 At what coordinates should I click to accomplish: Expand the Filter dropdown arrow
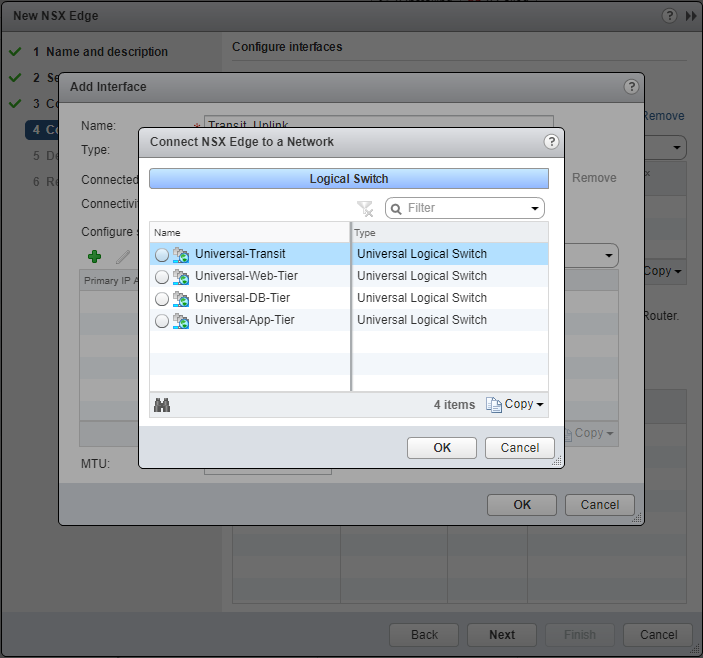(534, 208)
